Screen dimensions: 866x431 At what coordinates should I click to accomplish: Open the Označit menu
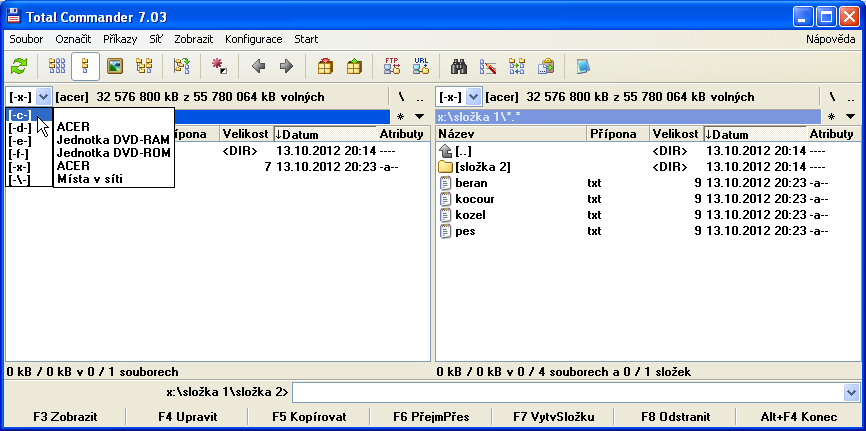pyautogui.click(x=73, y=39)
